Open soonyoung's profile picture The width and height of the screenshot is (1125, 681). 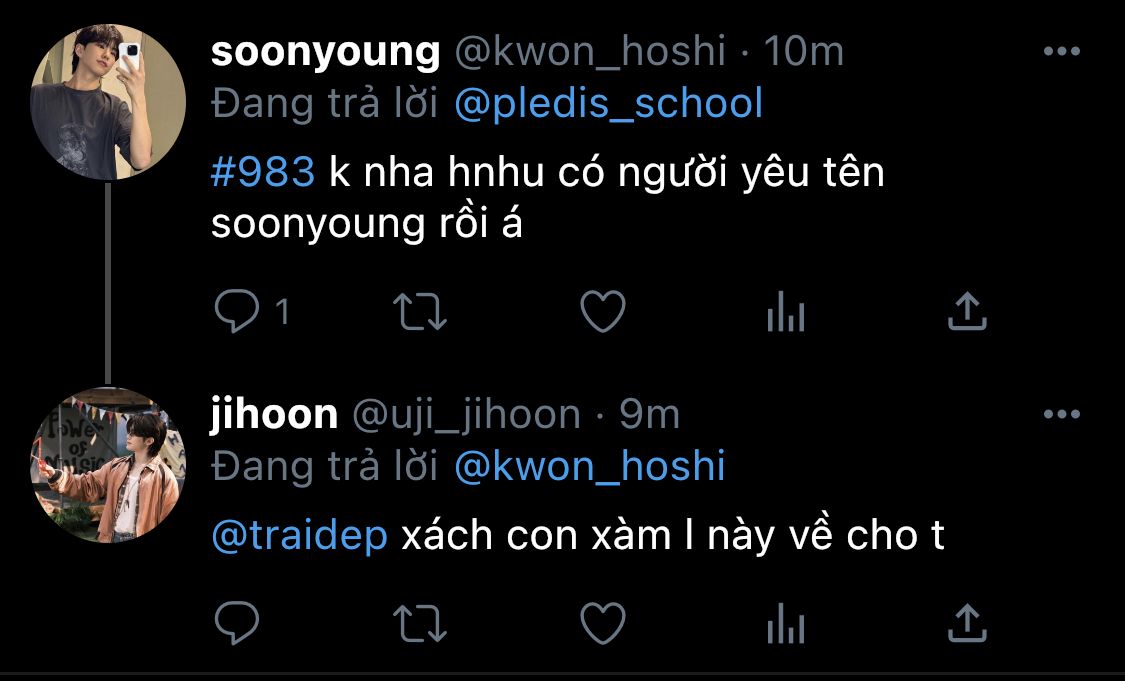pyautogui.click(x=108, y=102)
